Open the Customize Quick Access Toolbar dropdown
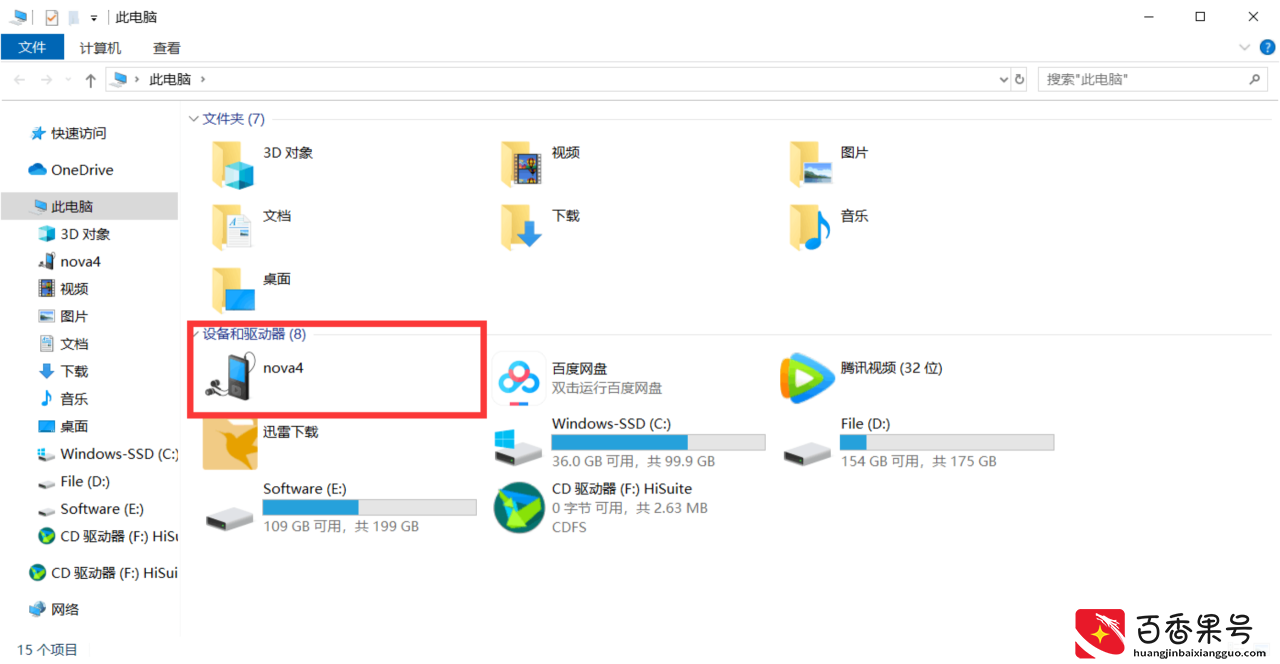 [93, 18]
